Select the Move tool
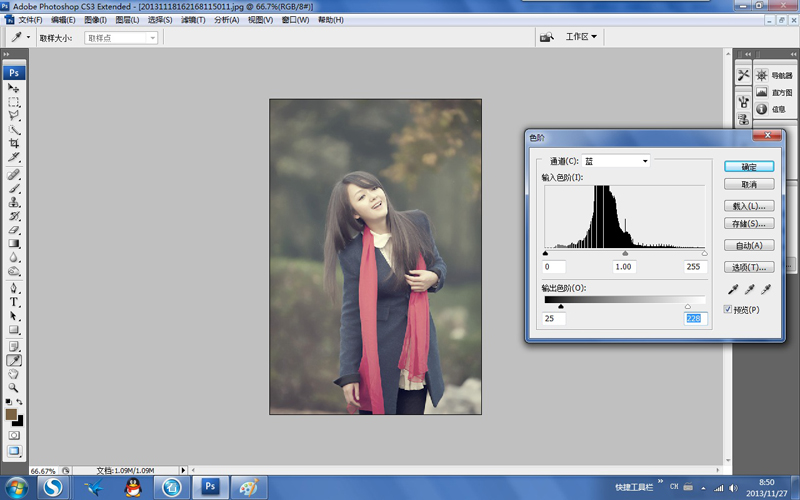800x500 pixels. click(x=13, y=88)
